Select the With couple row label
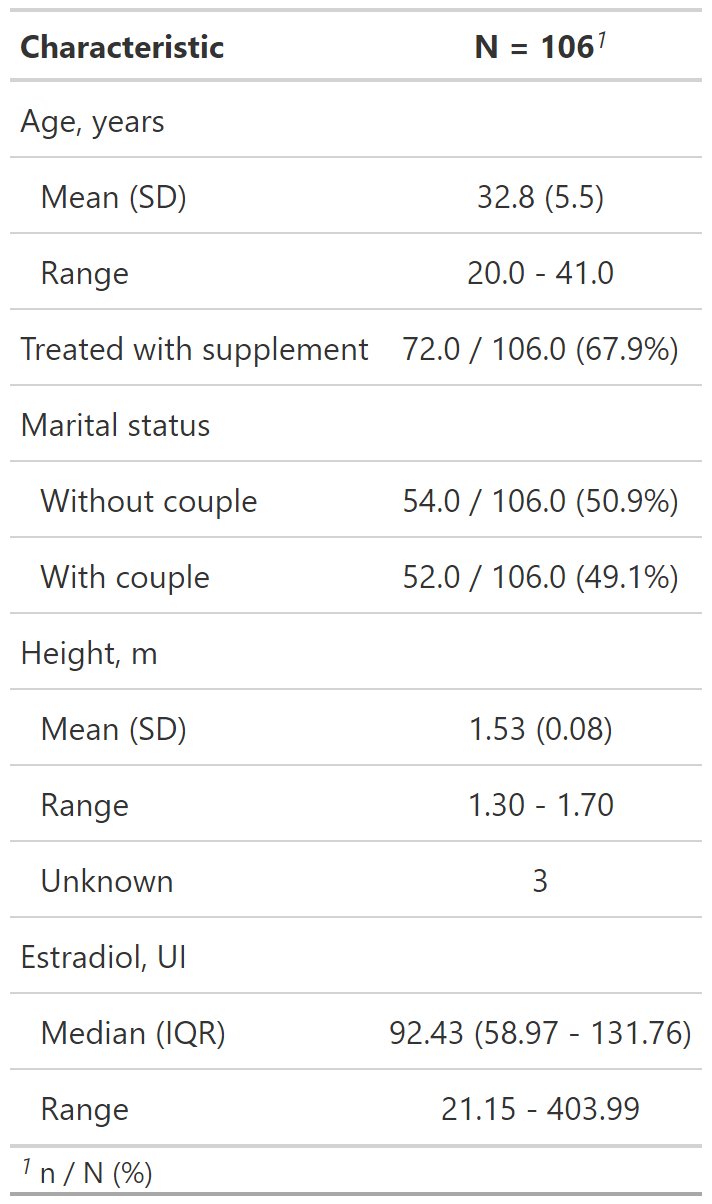Image resolution: width=712 pixels, height=1204 pixels. pos(125,578)
